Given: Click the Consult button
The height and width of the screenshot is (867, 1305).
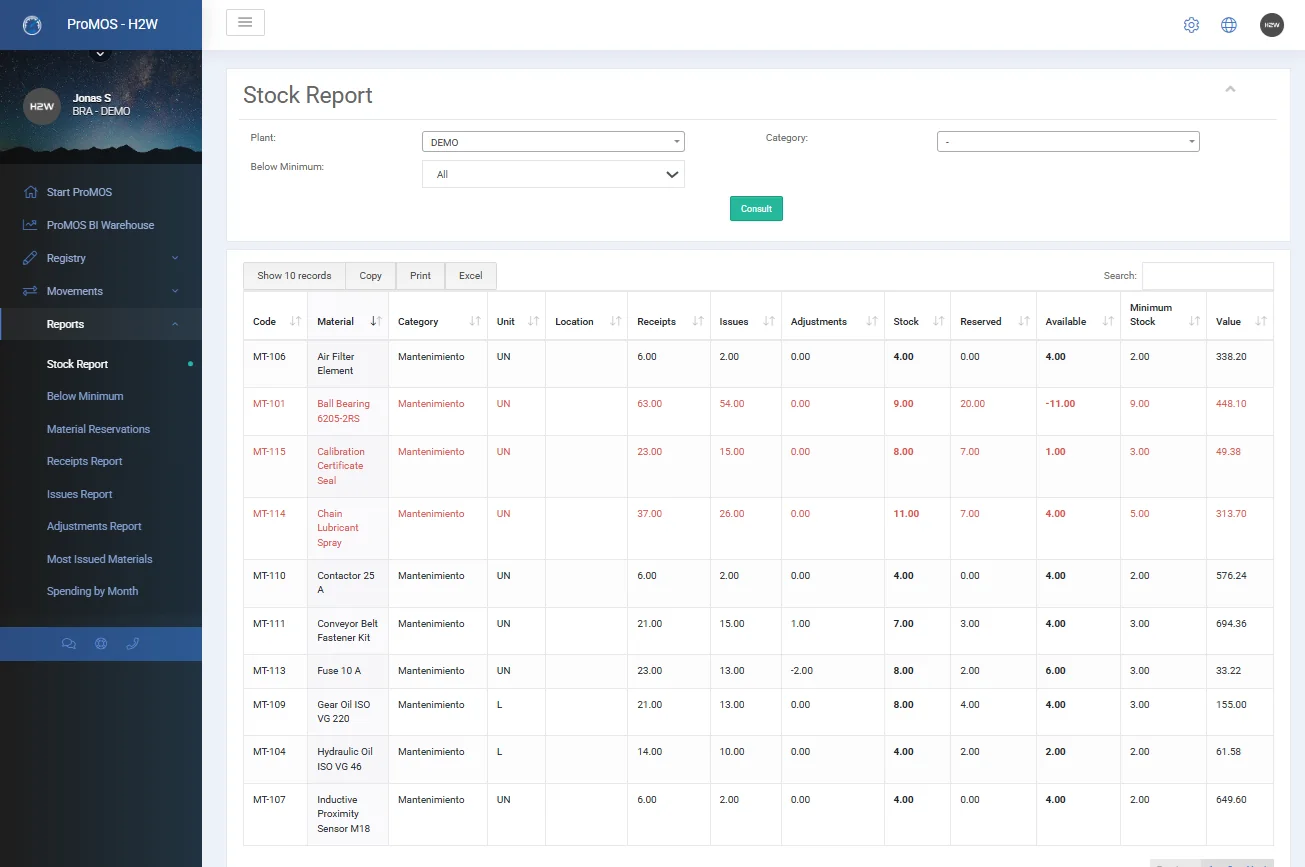Looking at the screenshot, I should pyautogui.click(x=756, y=209).
